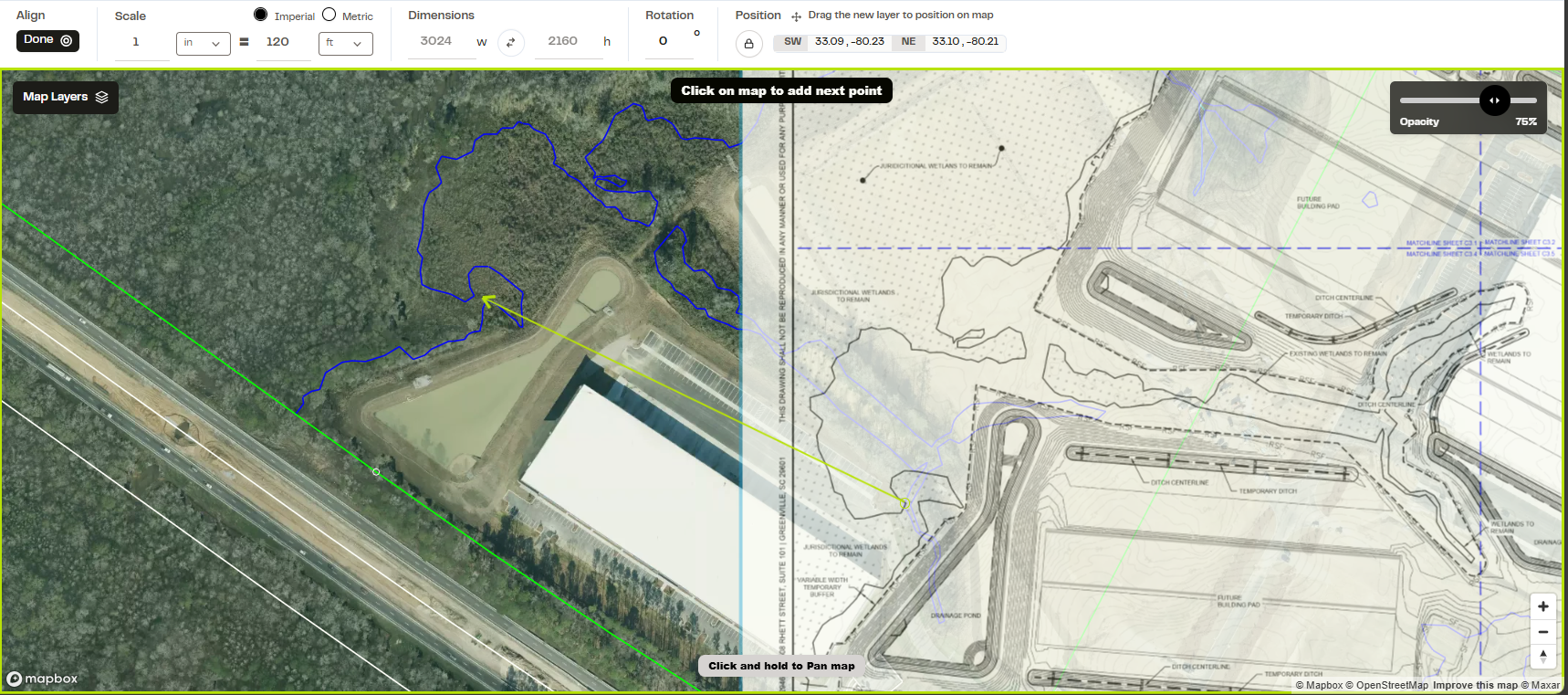
Task: Click the zoom out minus button
Action: tap(1542, 631)
